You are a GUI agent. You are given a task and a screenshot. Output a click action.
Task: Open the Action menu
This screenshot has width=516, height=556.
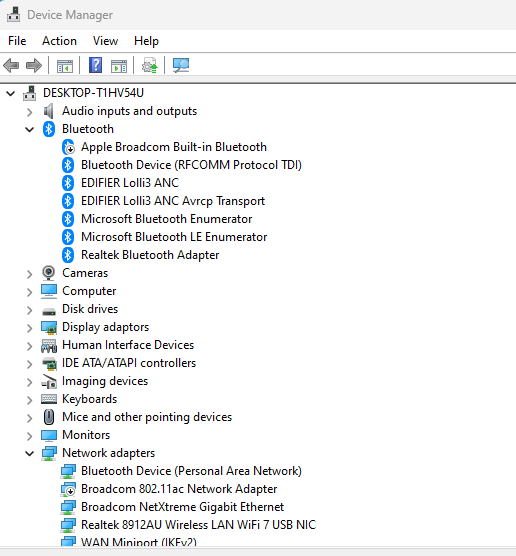[x=59, y=41]
